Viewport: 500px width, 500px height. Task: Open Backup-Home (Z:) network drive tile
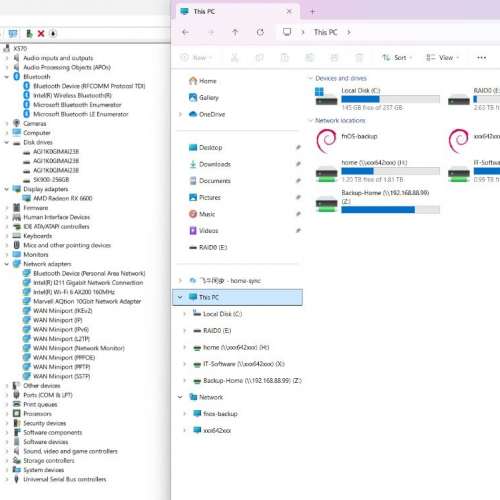377,201
